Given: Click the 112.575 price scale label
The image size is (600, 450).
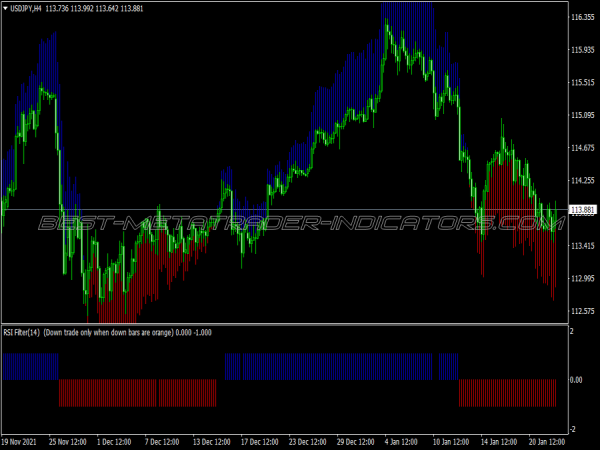Looking at the screenshot, I should pos(582,311).
